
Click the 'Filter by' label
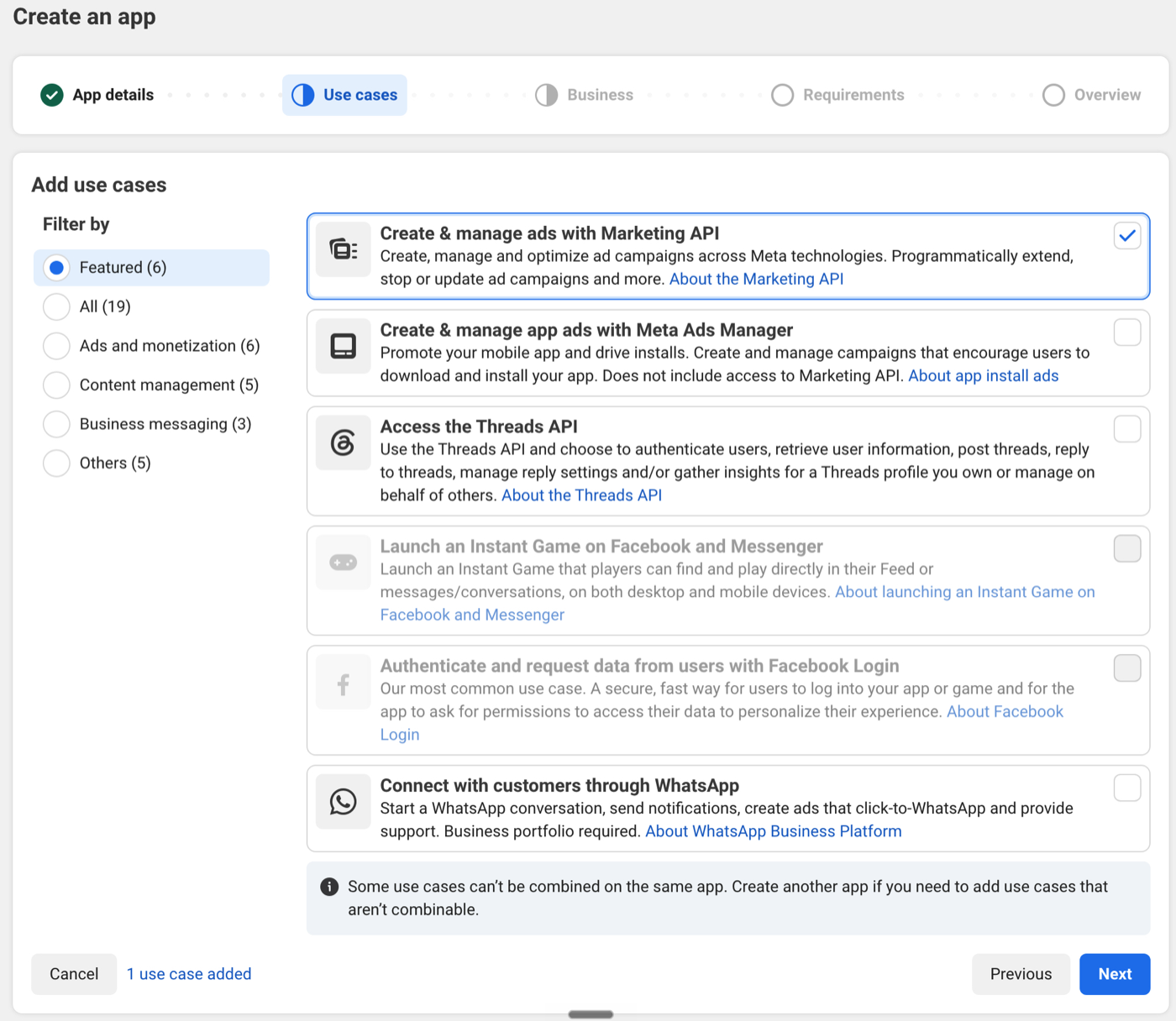[76, 224]
